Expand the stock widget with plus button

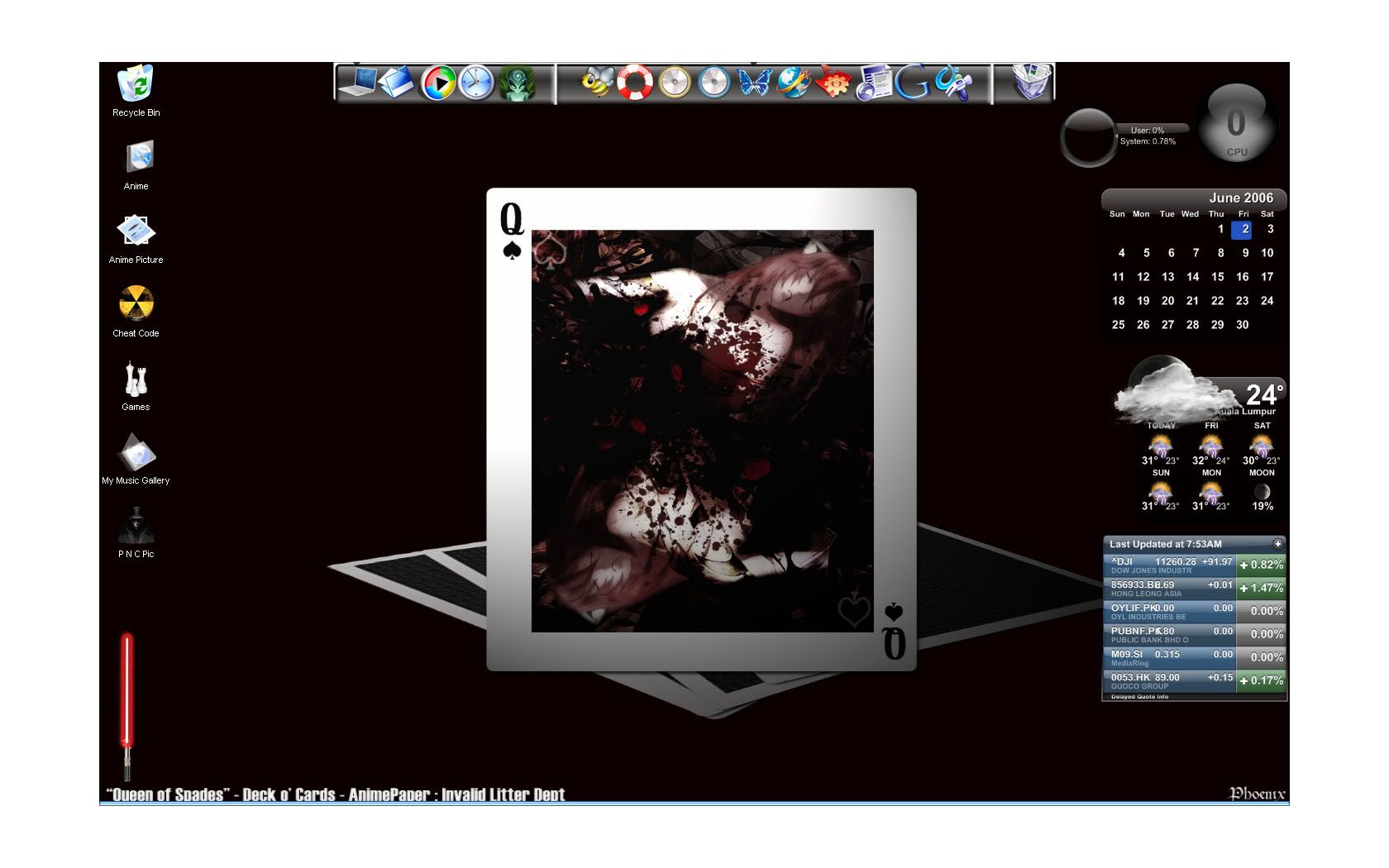tap(1277, 544)
